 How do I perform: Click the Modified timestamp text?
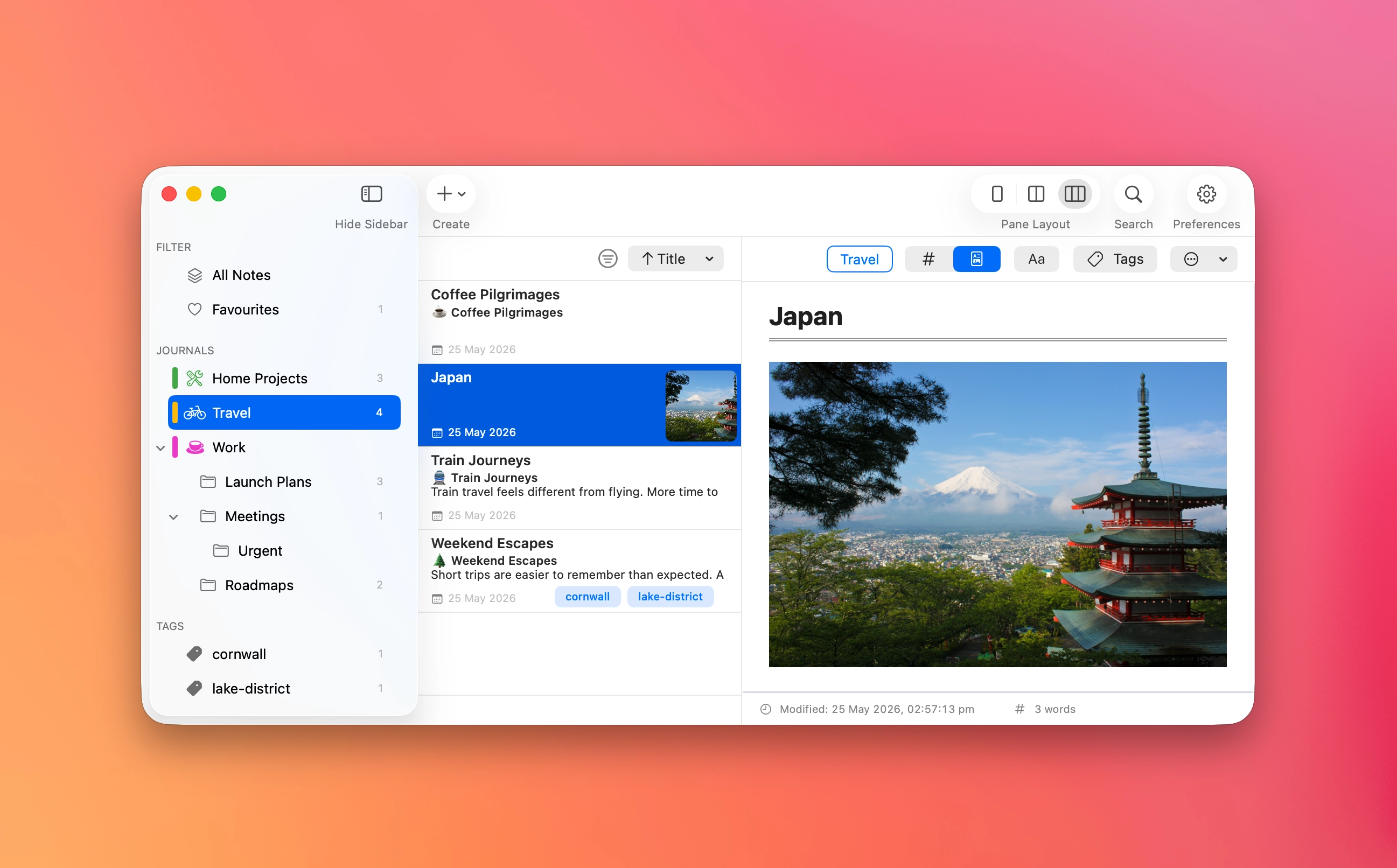tap(877, 710)
